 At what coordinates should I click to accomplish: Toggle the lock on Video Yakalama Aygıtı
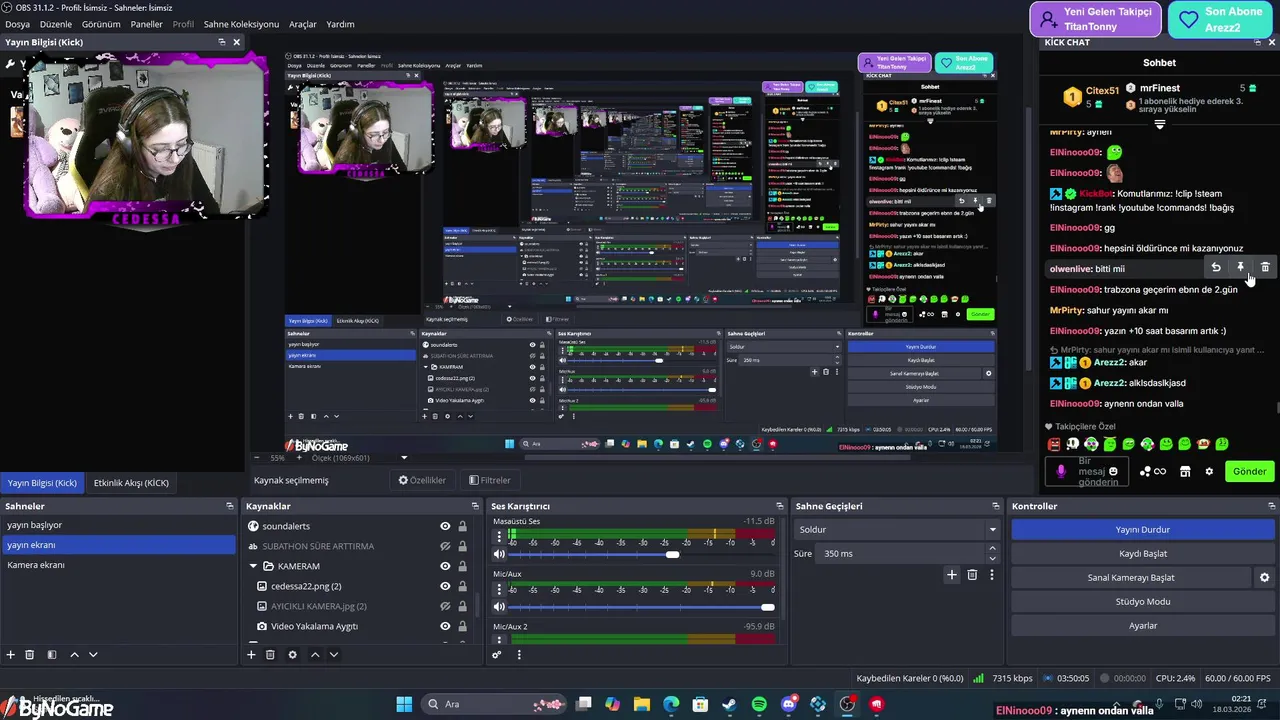(462, 626)
